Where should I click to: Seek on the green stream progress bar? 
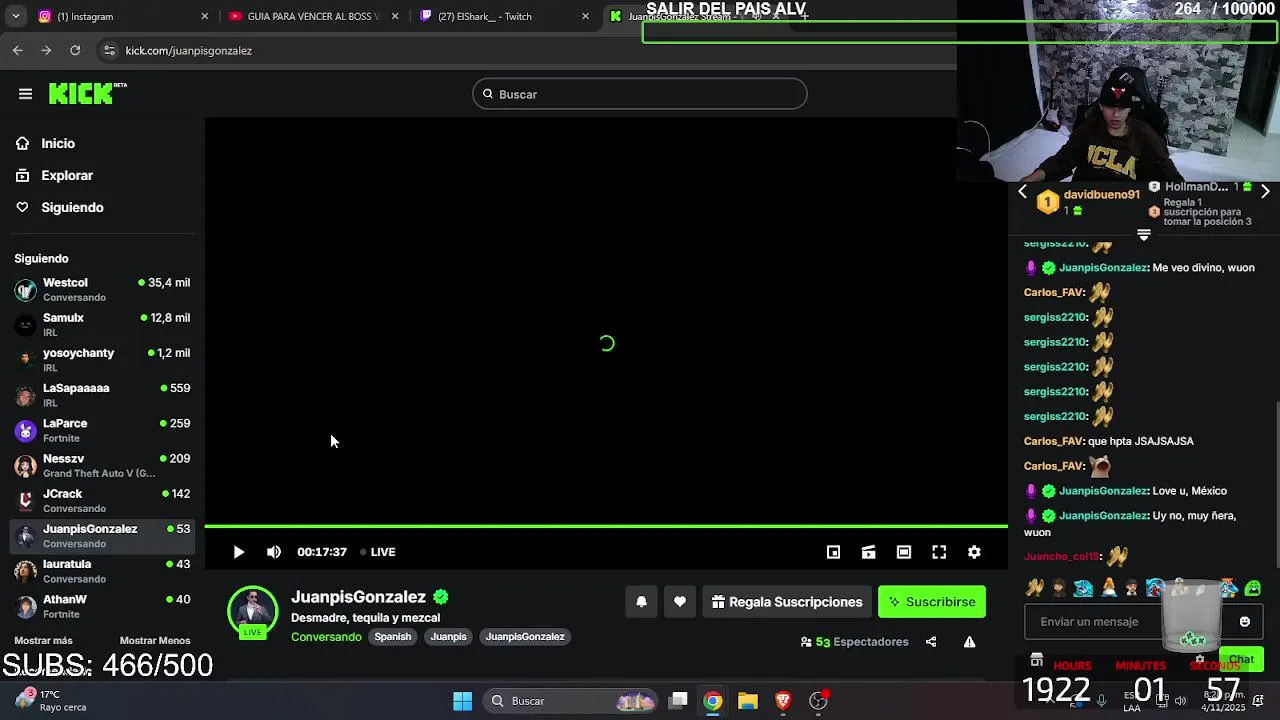[606, 526]
